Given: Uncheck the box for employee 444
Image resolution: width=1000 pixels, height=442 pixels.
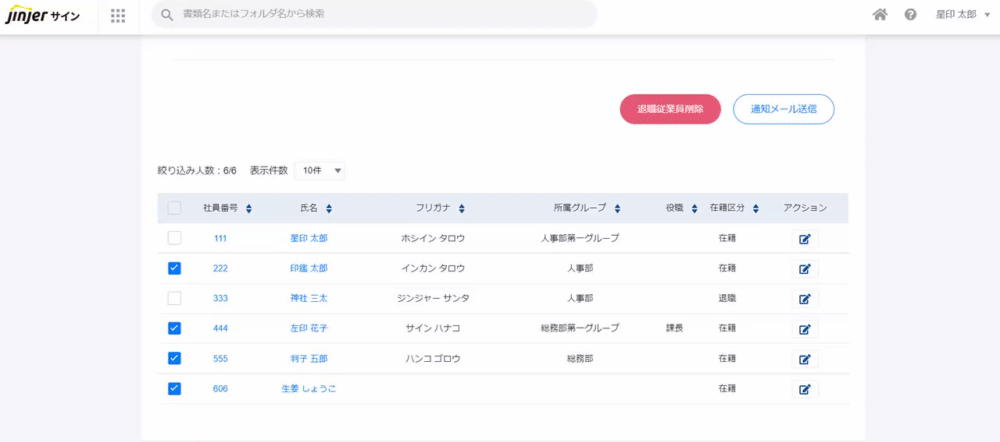Looking at the screenshot, I should [x=174, y=328].
